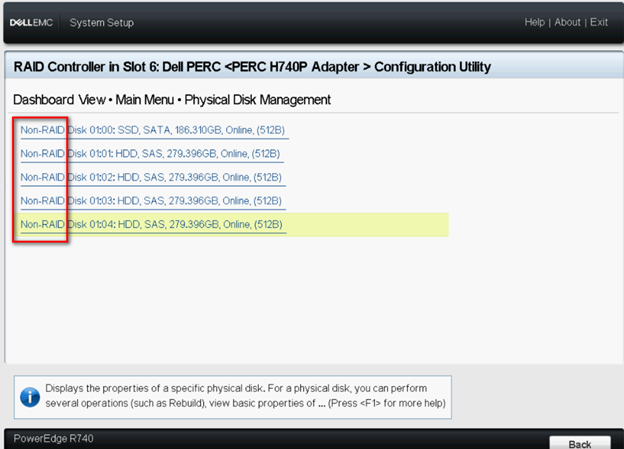The image size is (624, 449).
Task: Exit the System Setup utility
Action: [x=599, y=22]
